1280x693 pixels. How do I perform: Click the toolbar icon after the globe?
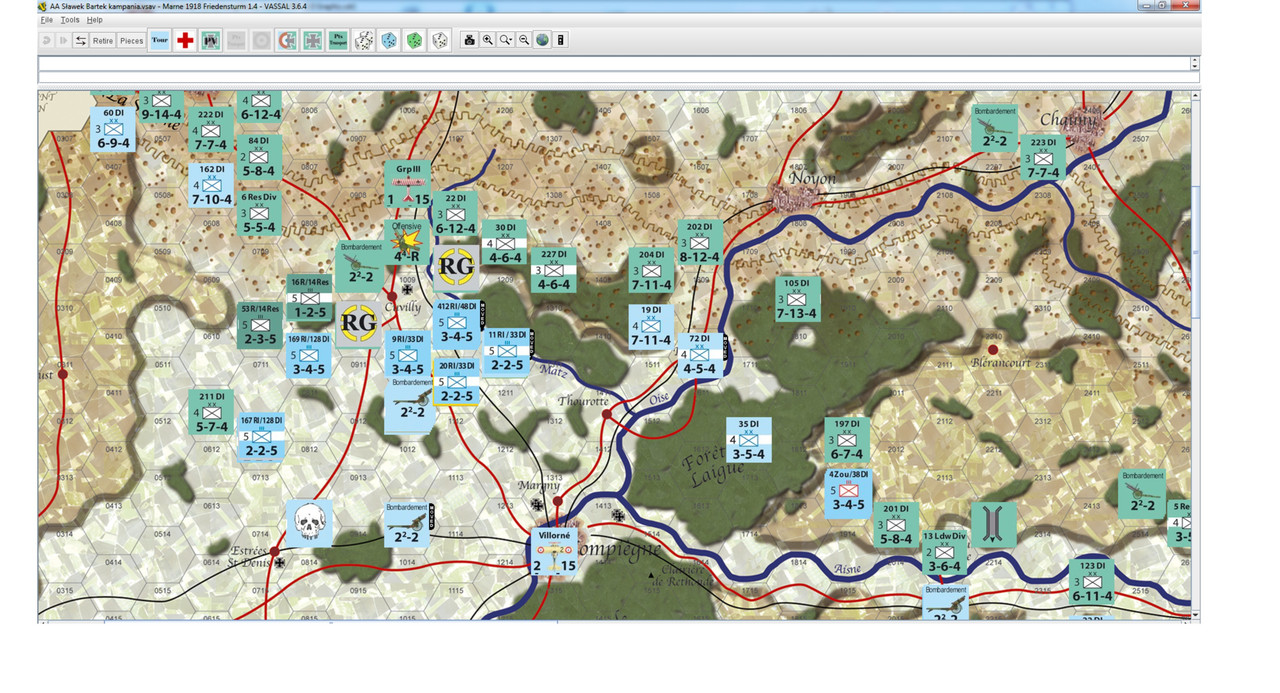(x=561, y=40)
